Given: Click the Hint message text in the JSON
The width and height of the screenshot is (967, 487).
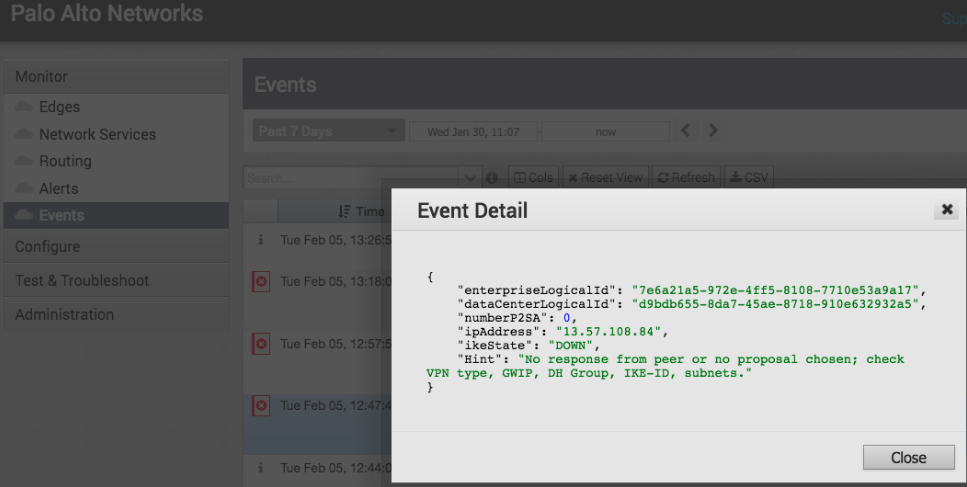Looking at the screenshot, I should (665, 366).
